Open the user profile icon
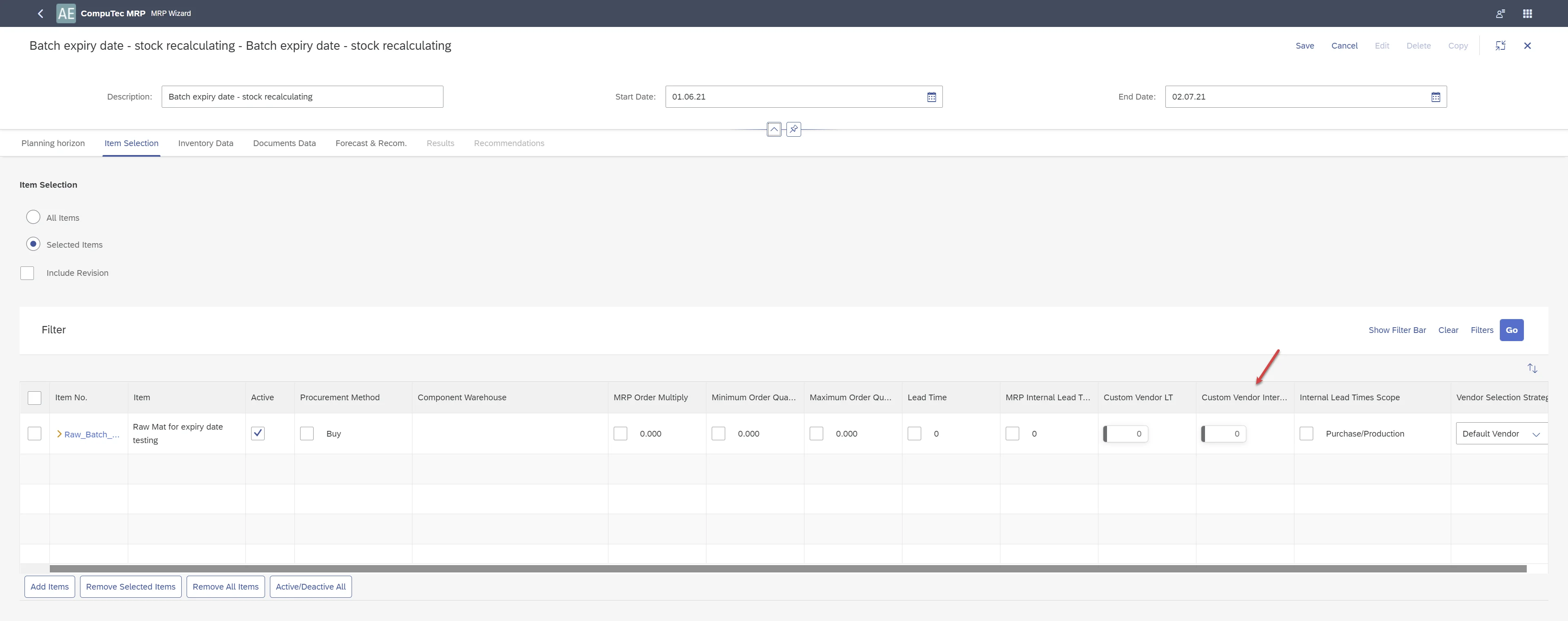Screen dimensions: 1568x621 tap(1500, 13)
